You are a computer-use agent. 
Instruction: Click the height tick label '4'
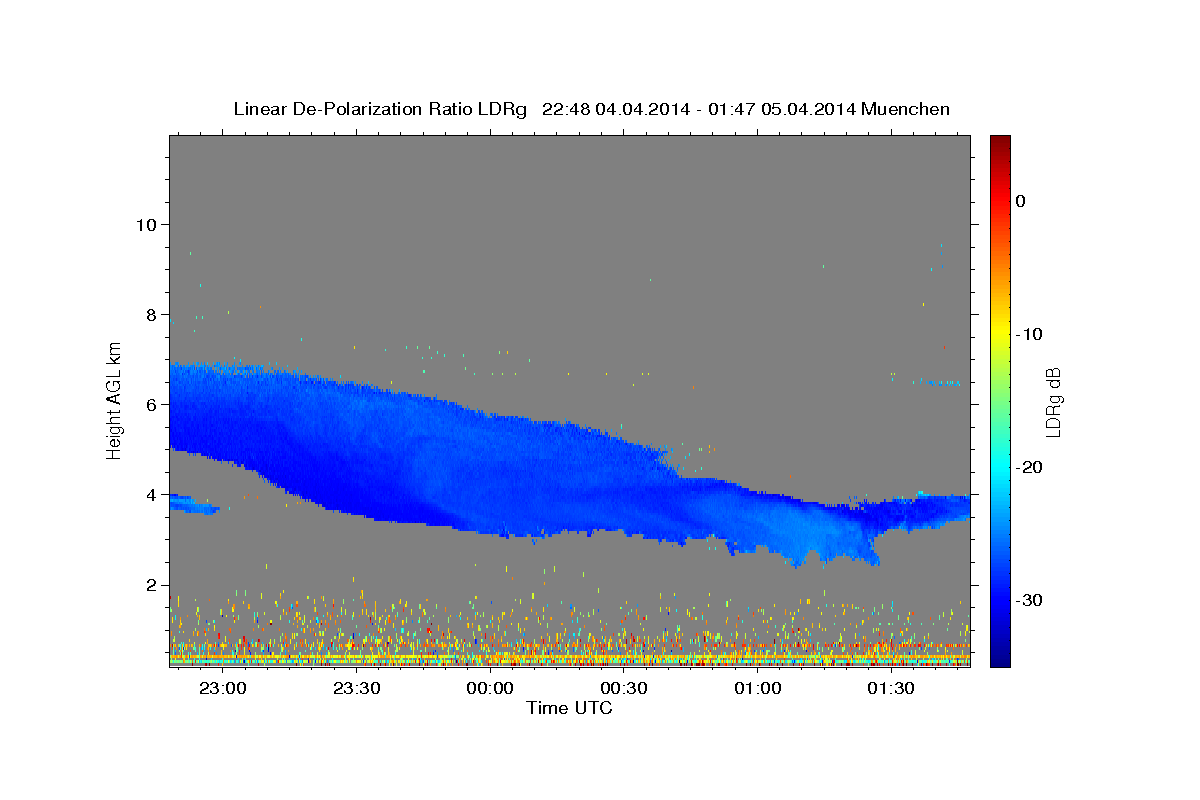(151, 494)
